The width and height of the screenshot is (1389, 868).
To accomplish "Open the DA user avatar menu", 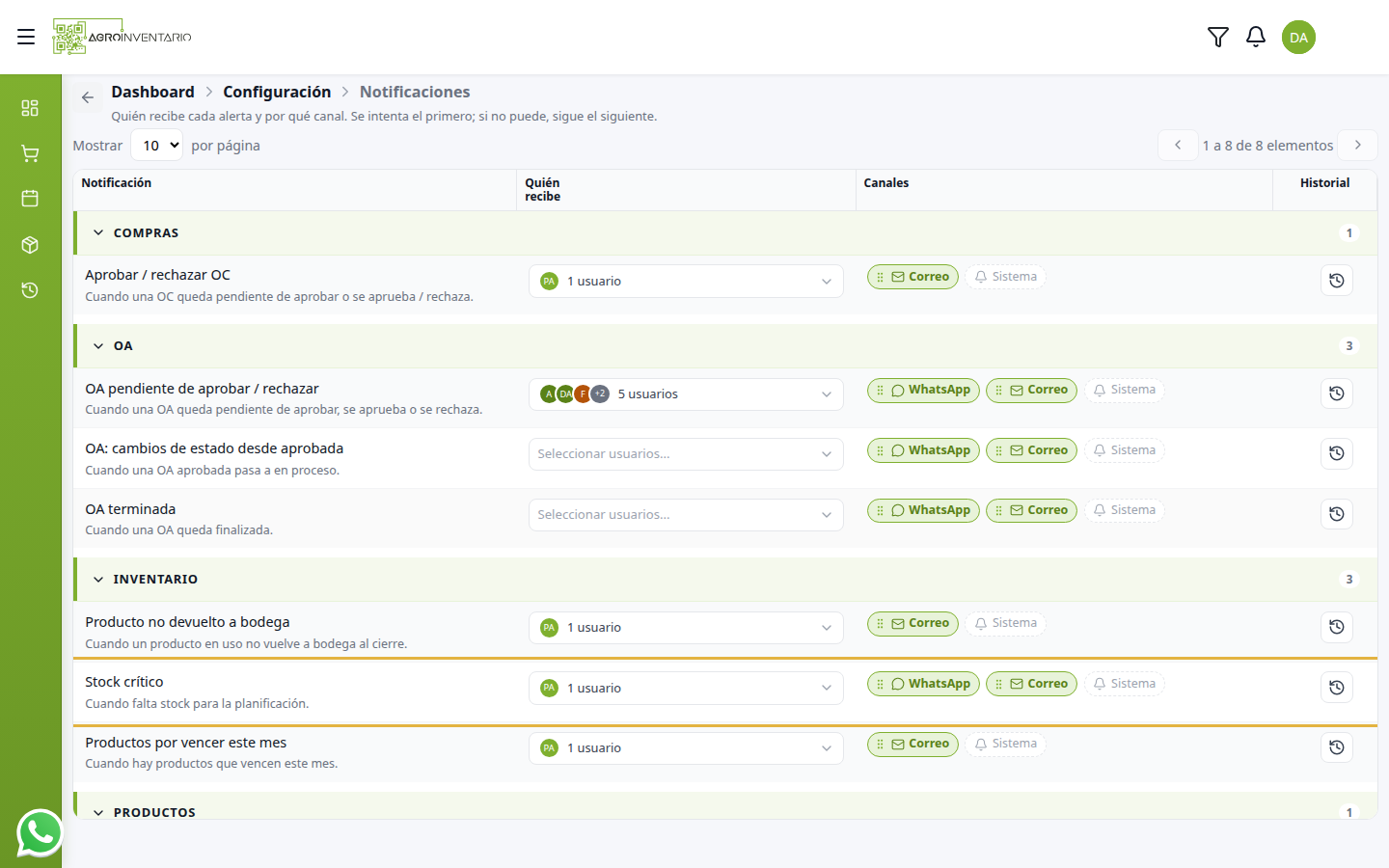I will (x=1298, y=38).
